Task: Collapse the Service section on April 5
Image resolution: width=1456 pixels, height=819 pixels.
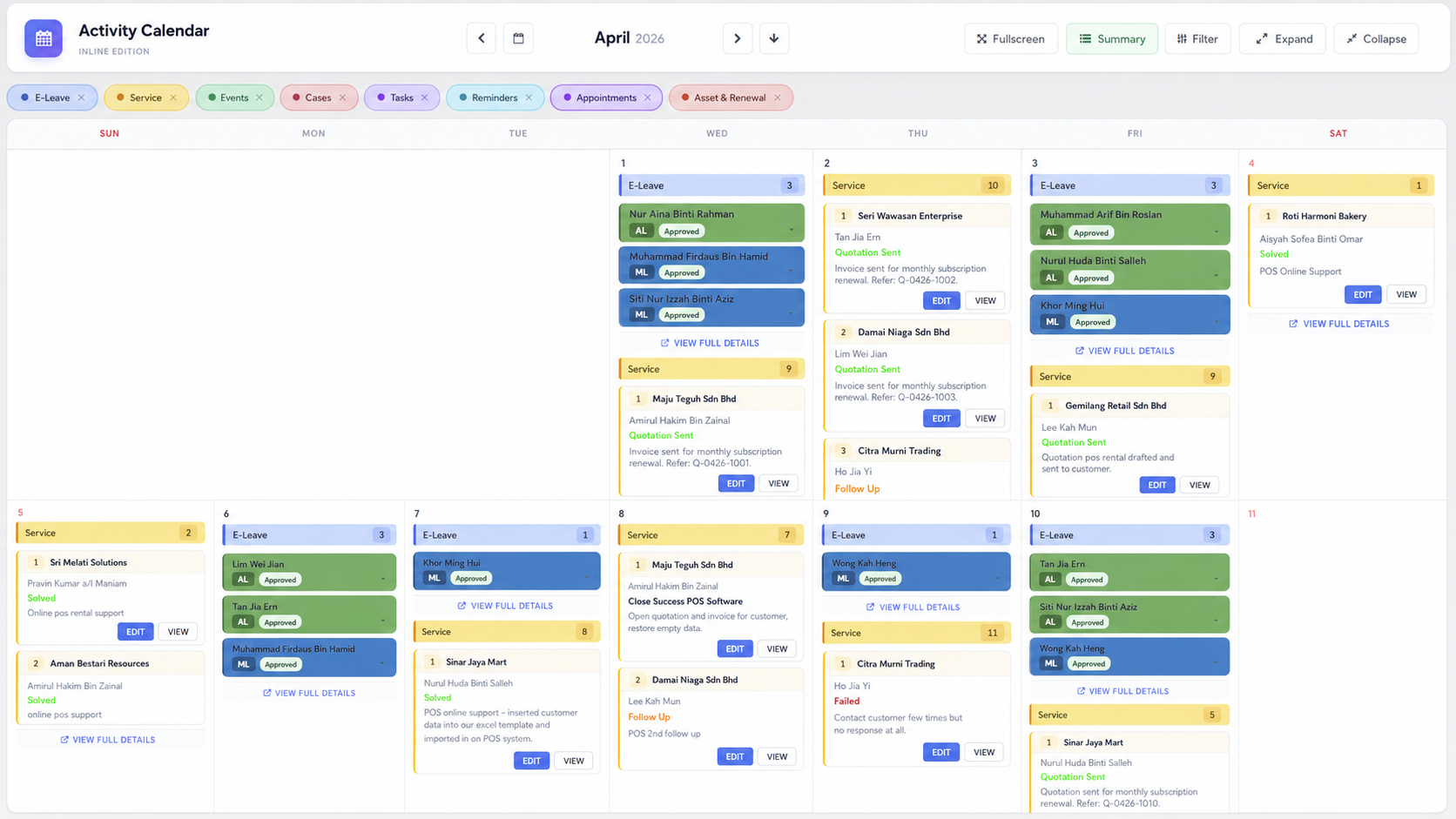Action: click(x=111, y=533)
